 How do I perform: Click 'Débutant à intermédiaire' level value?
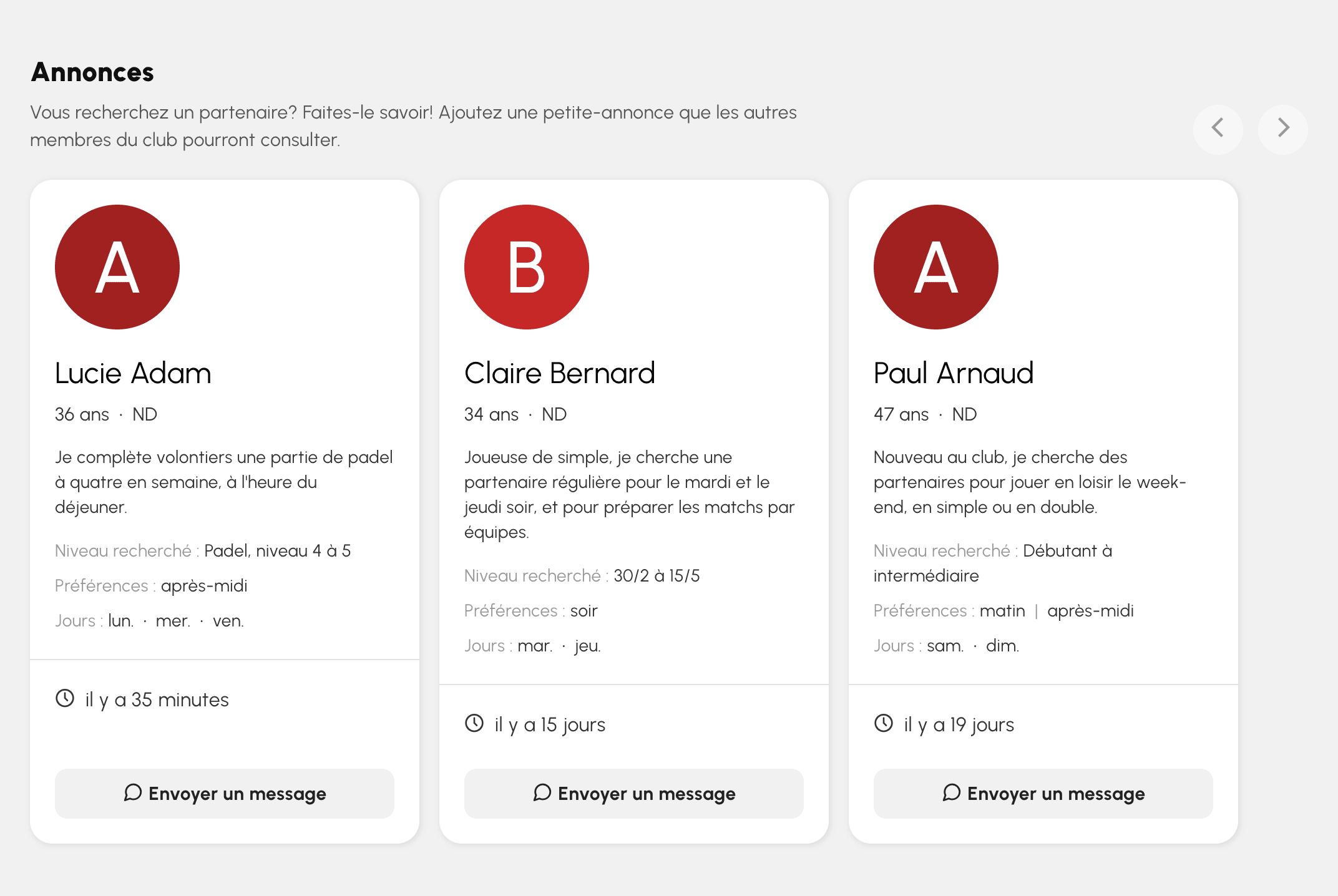[x=993, y=563]
